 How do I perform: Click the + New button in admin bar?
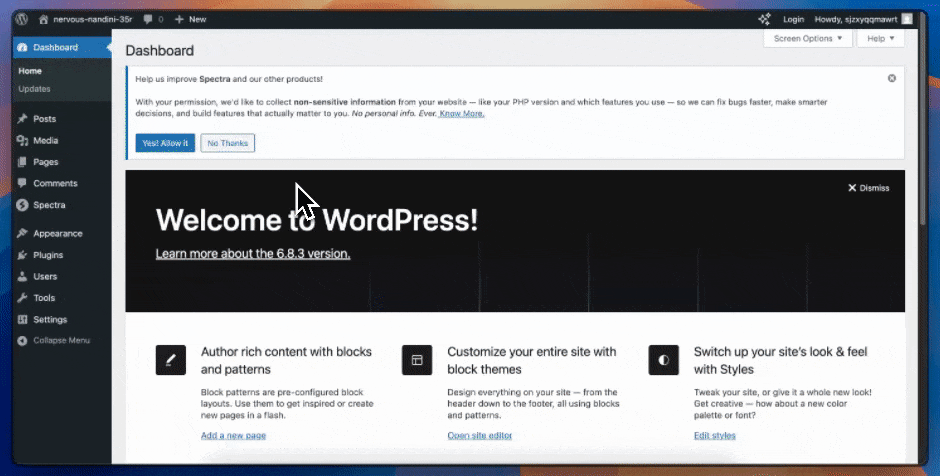(190, 19)
